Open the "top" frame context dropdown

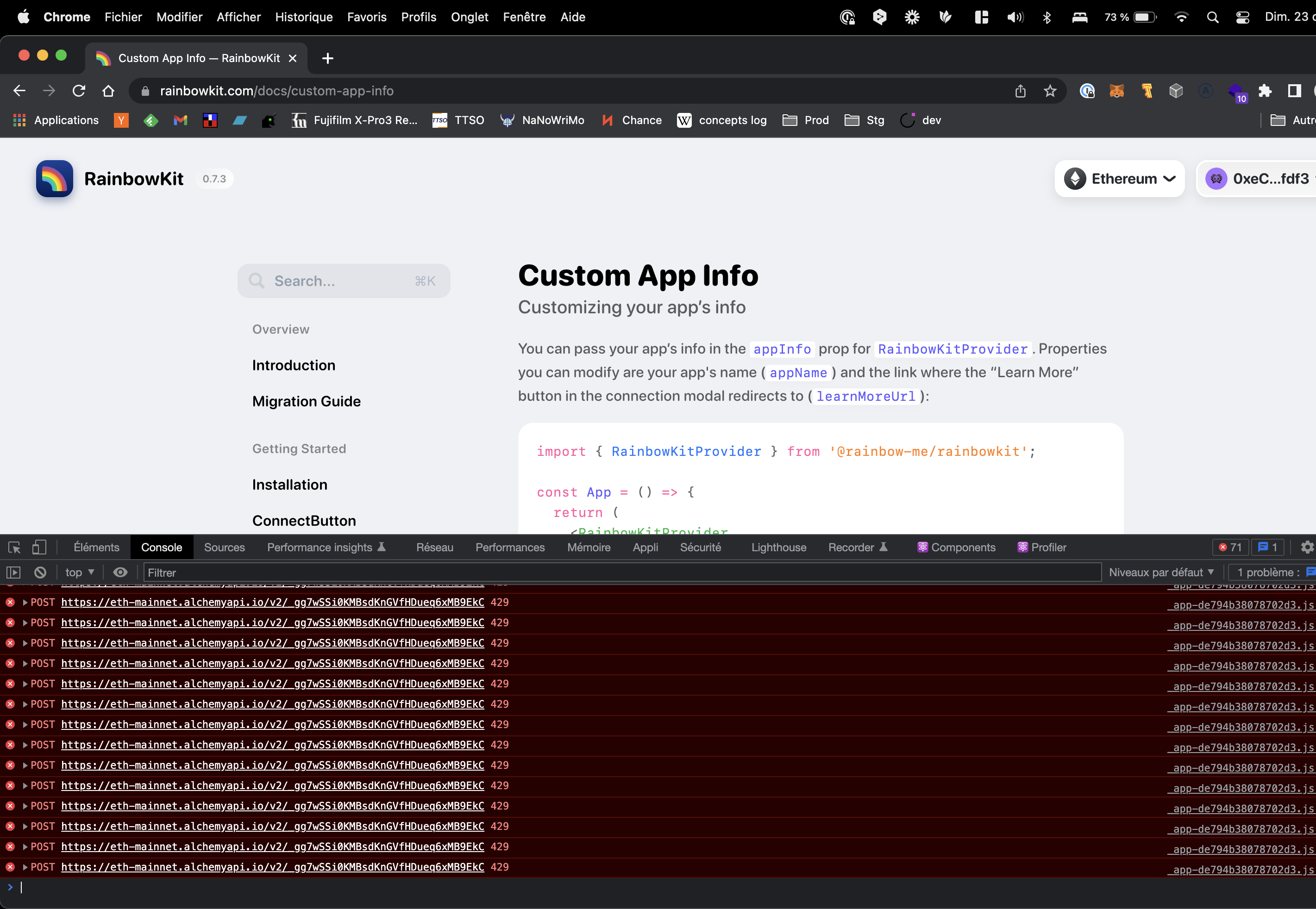tap(79, 573)
